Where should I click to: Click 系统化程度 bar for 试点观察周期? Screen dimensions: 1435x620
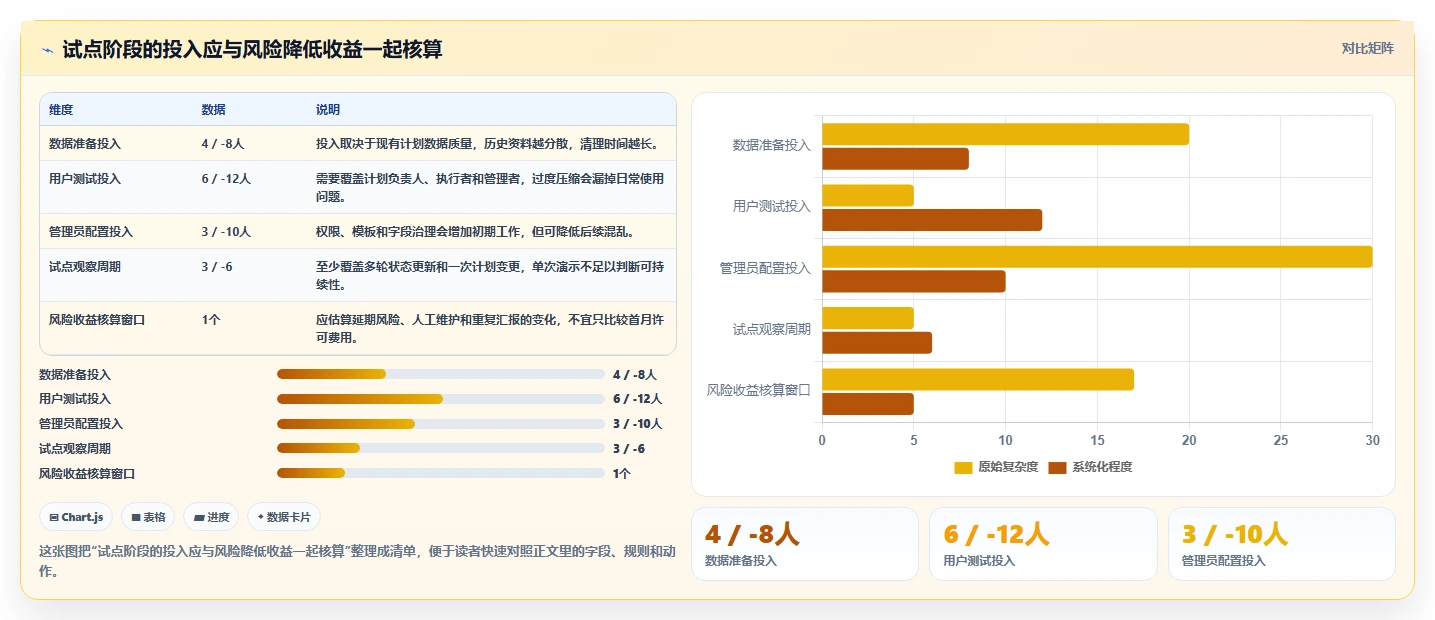[x=877, y=343]
